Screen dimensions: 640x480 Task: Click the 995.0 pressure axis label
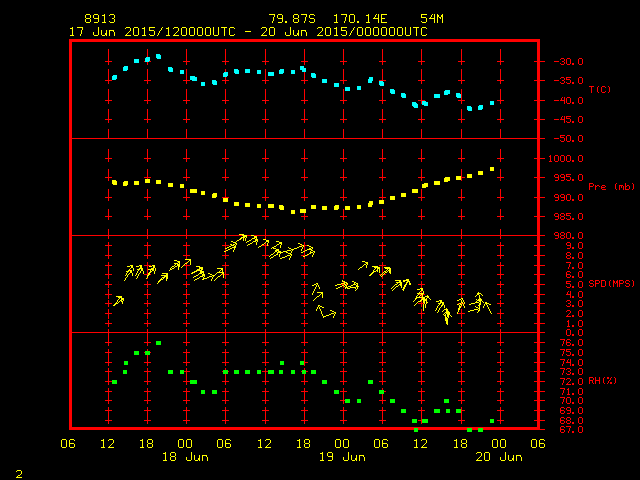point(568,178)
